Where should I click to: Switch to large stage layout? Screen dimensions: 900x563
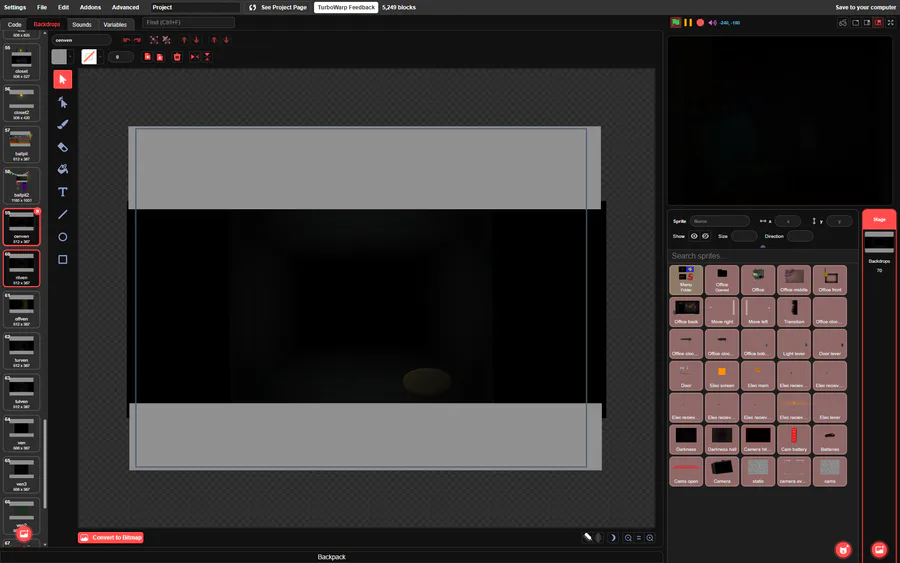pos(867,22)
